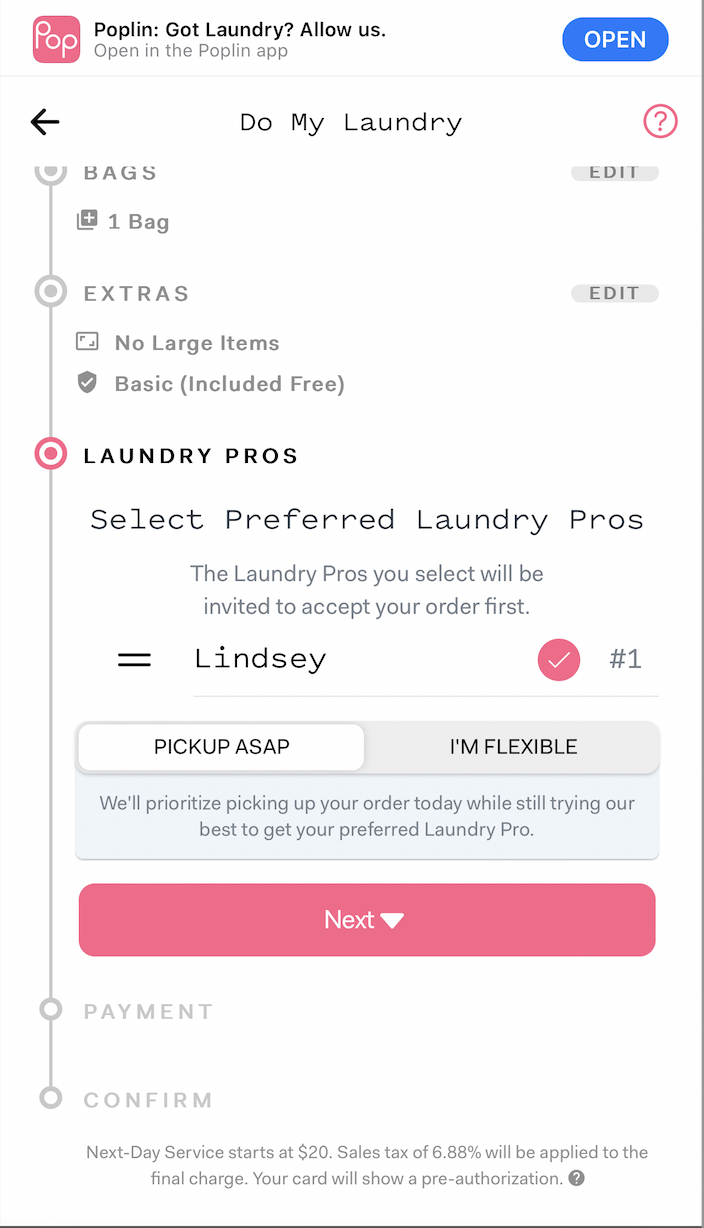
Task: Click the bag icon next to 1 Bag
Action: 88,220
